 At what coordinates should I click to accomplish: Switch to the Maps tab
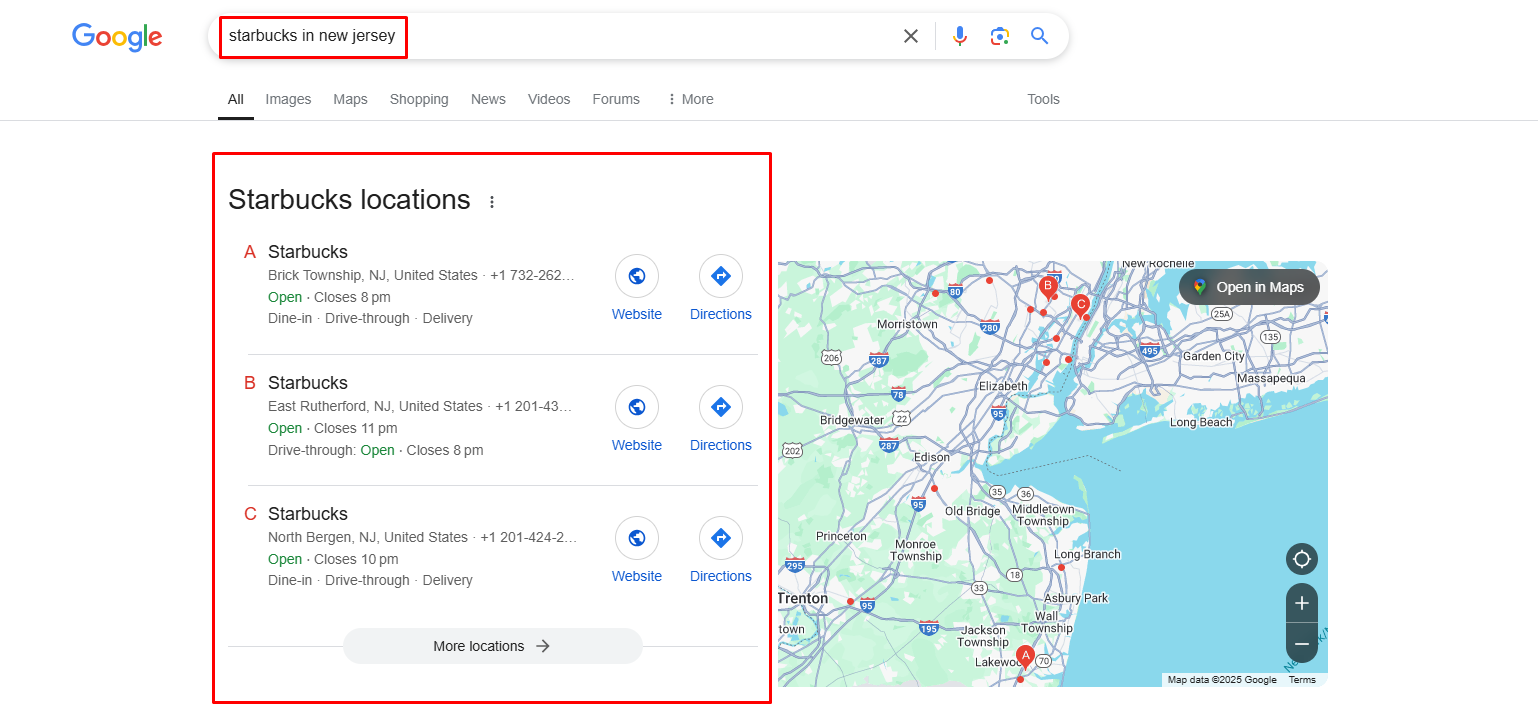350,99
